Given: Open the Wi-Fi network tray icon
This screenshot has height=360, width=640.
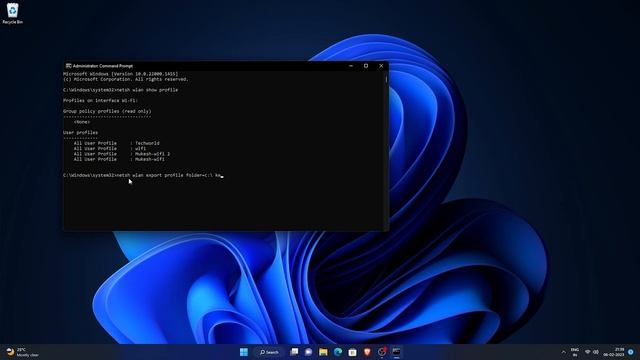Looking at the screenshot, I should pos(588,352).
